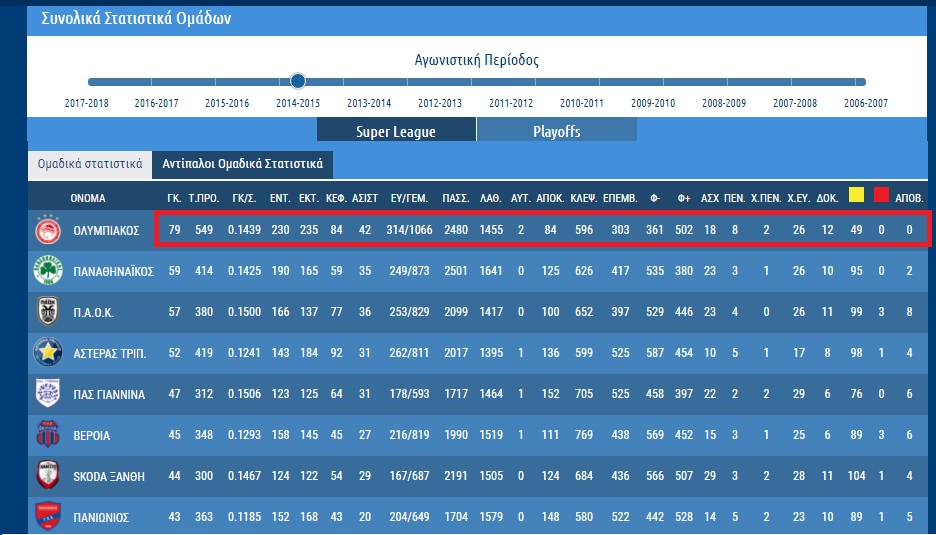Click the ΒΕΡΟΙΑ team crest
Viewport: 936px width, 535px height.
coord(48,435)
